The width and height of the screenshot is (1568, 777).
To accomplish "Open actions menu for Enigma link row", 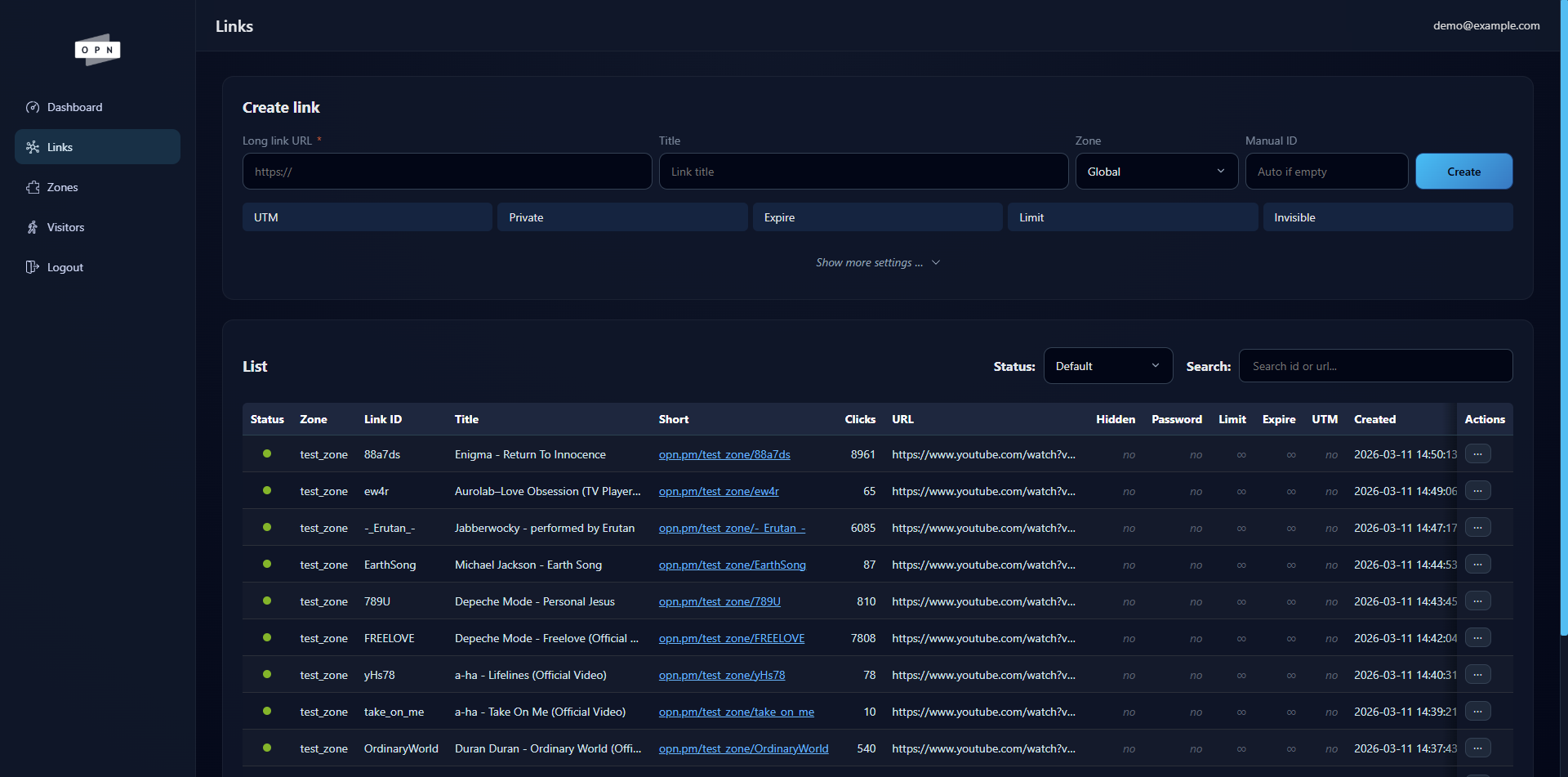I will (1477, 454).
